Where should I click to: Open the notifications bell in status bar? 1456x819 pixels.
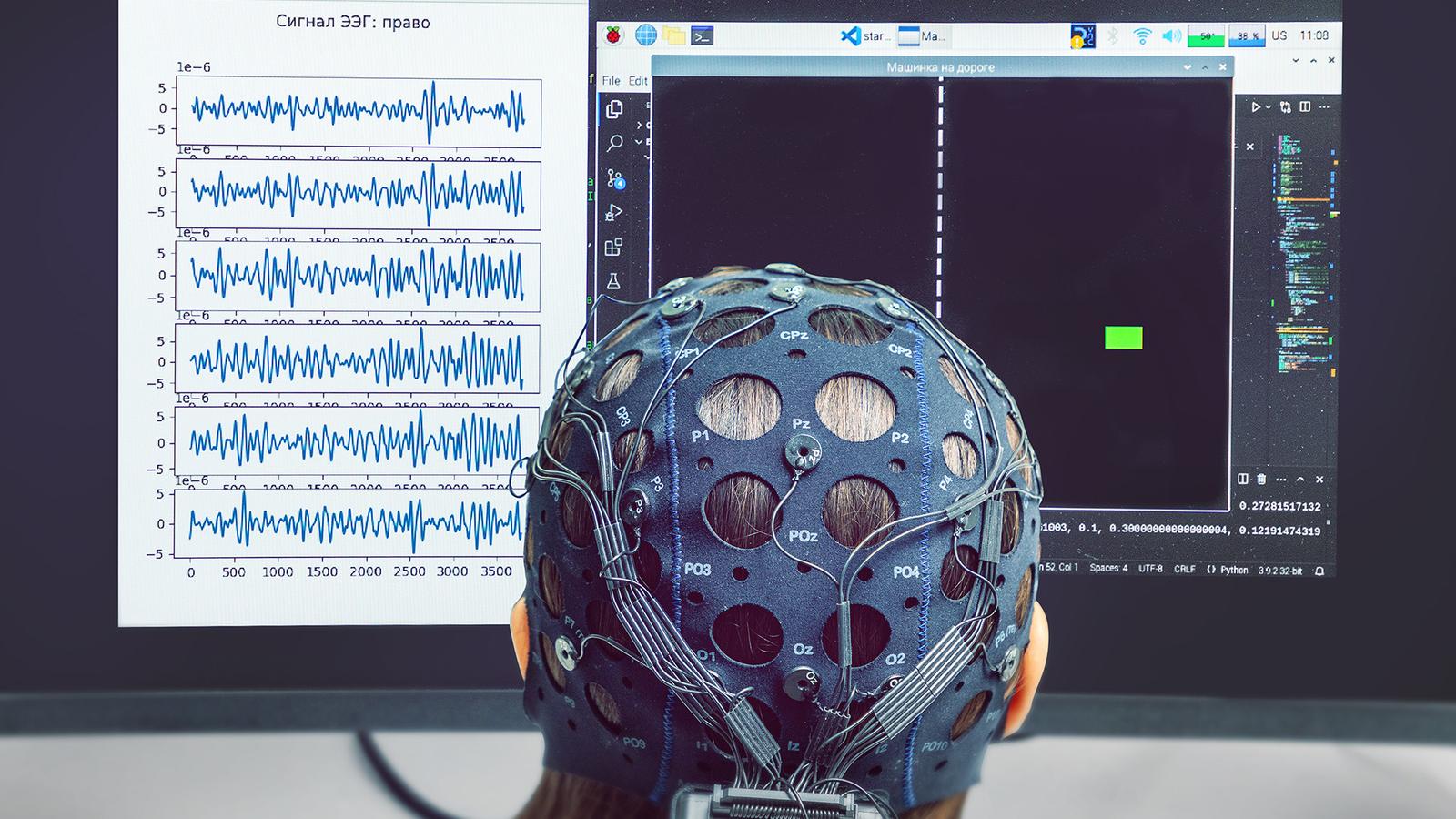click(1319, 571)
